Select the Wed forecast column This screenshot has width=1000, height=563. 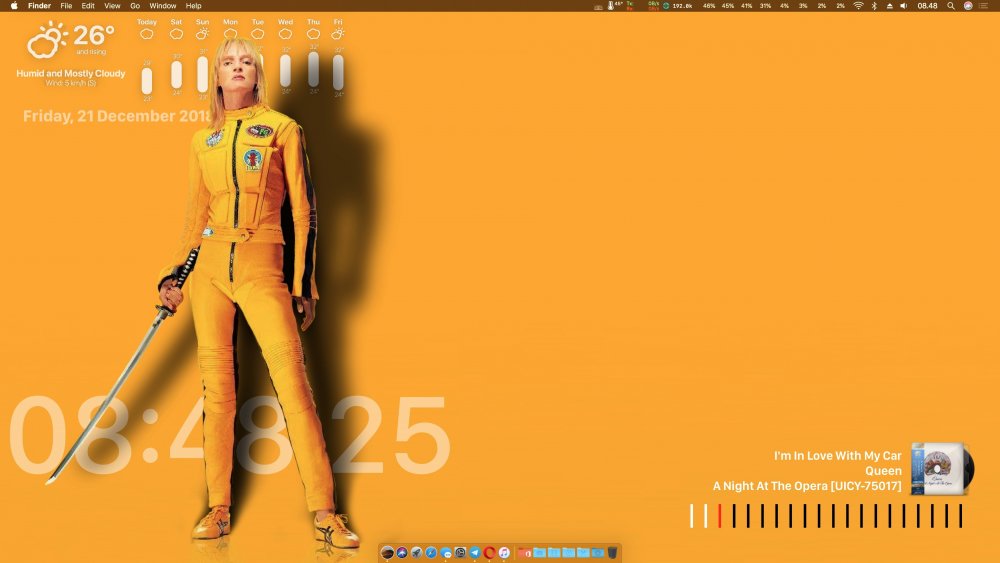(285, 56)
